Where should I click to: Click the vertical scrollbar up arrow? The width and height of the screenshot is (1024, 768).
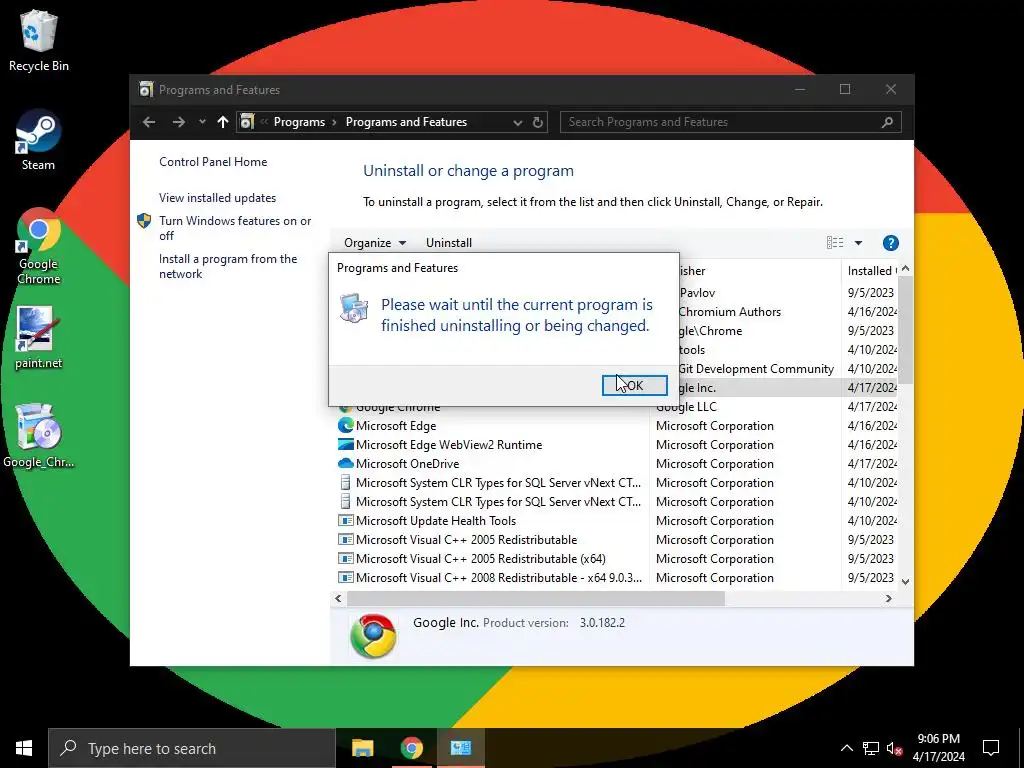click(x=905, y=268)
